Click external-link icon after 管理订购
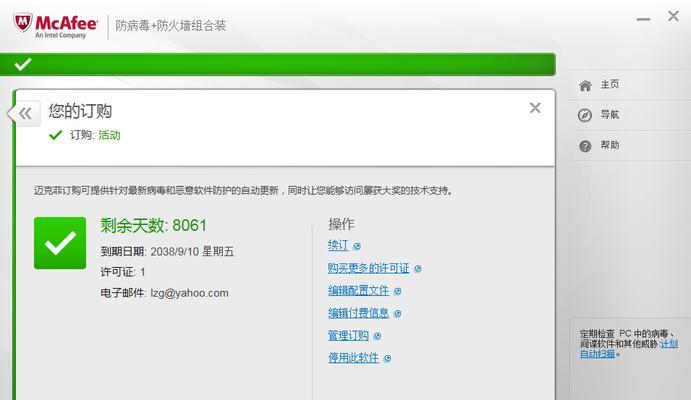 [377, 336]
